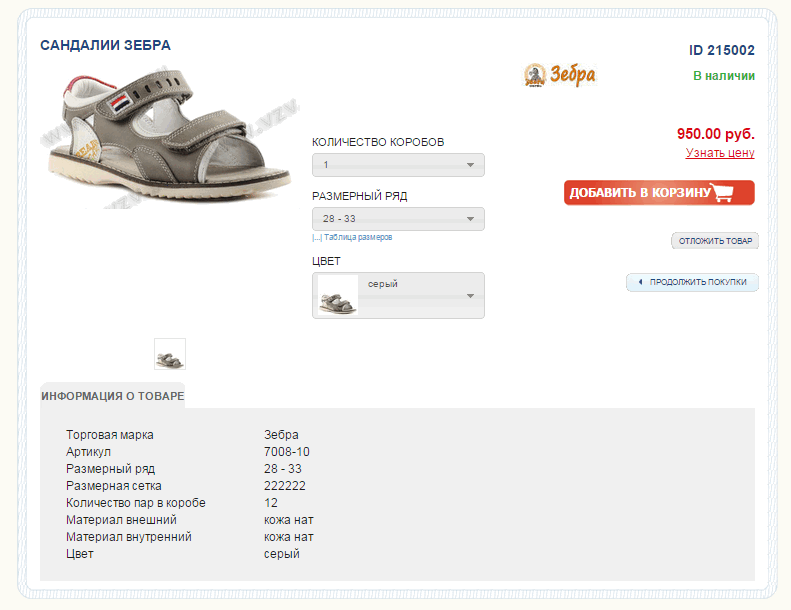Click the Сандалии Зебра product title
The width and height of the screenshot is (791, 610).
[105, 45]
